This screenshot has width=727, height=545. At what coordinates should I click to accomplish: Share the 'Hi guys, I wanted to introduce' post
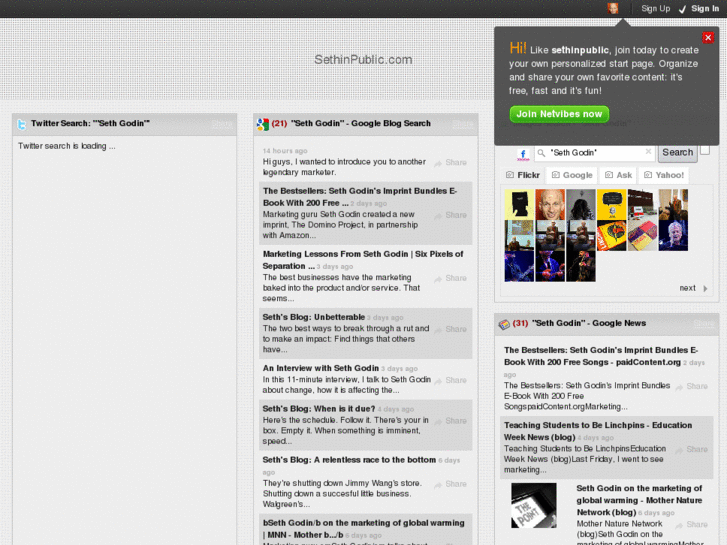[x=450, y=163]
